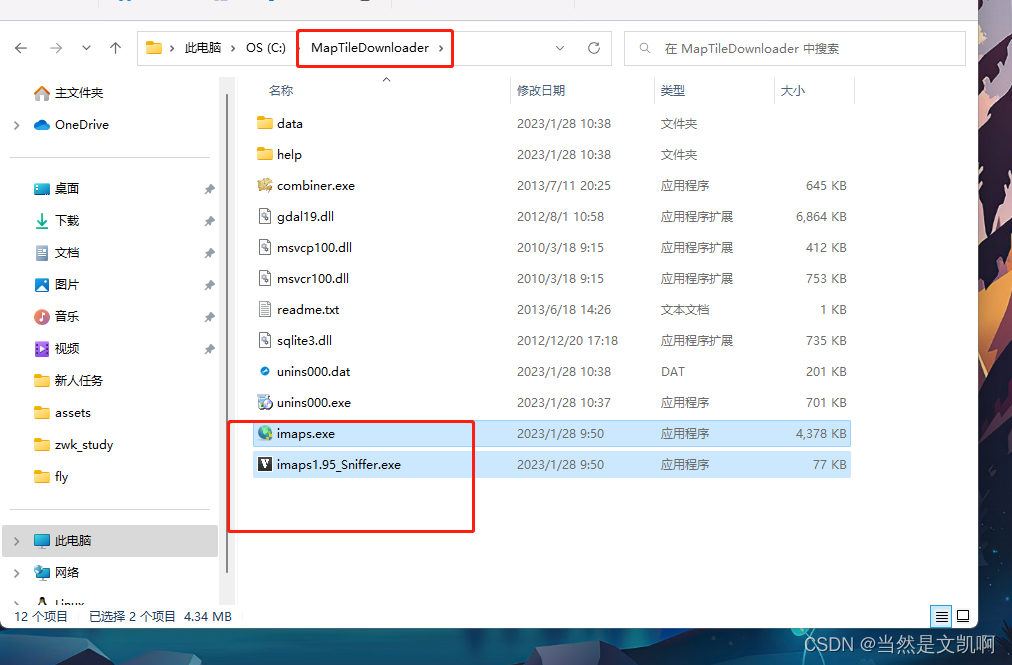The height and width of the screenshot is (665, 1012).
Task: Toggle the details view button
Action: point(940,616)
